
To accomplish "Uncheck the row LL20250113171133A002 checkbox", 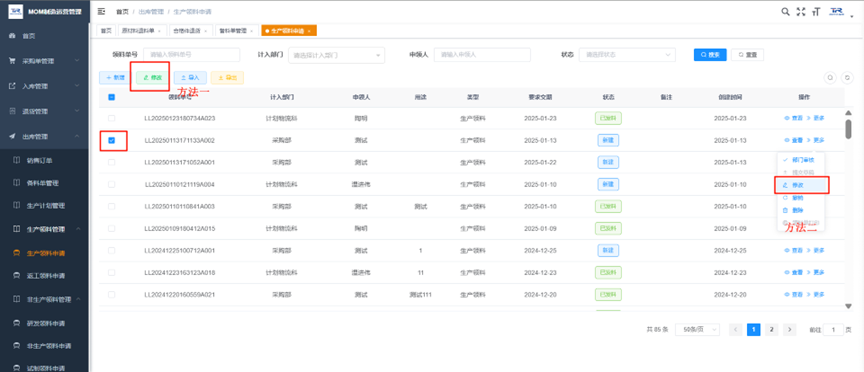I will coord(111,141).
